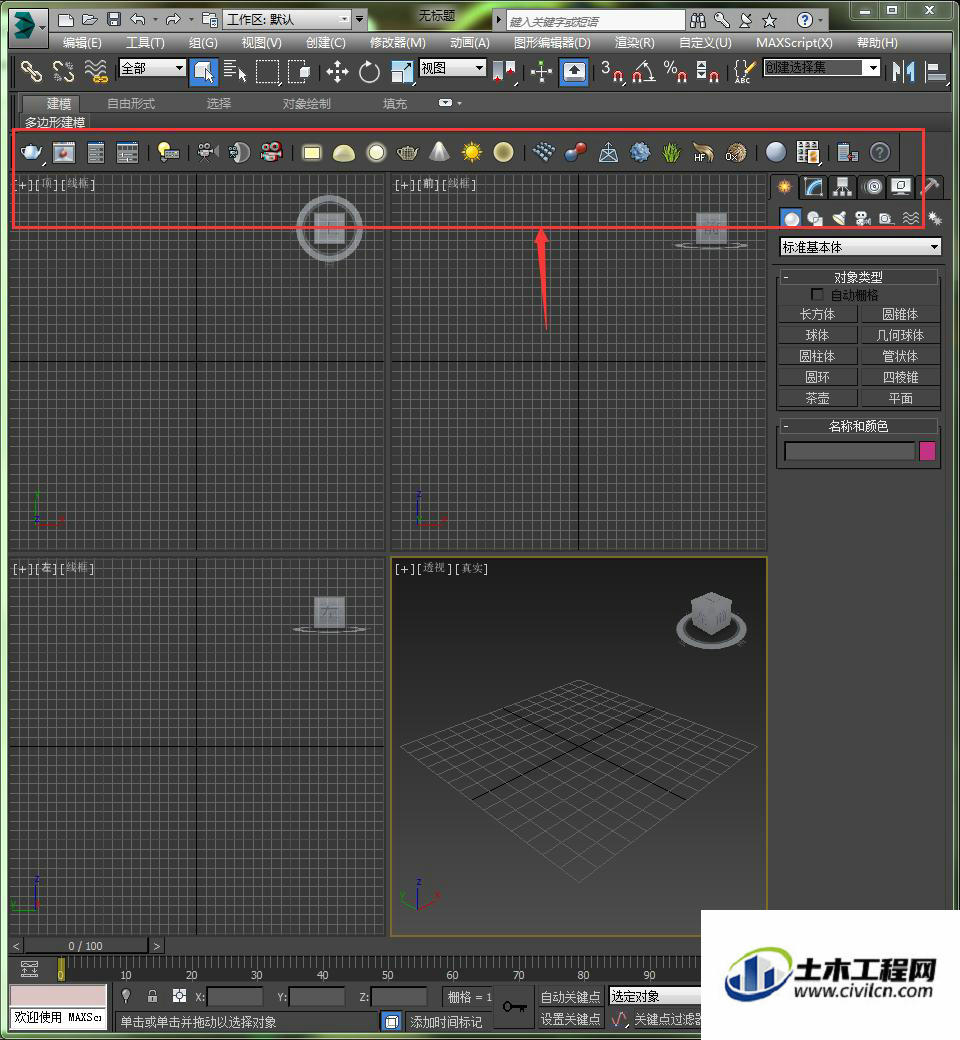Select the Move transform tool
This screenshot has width=960, height=1040.
coord(337,71)
